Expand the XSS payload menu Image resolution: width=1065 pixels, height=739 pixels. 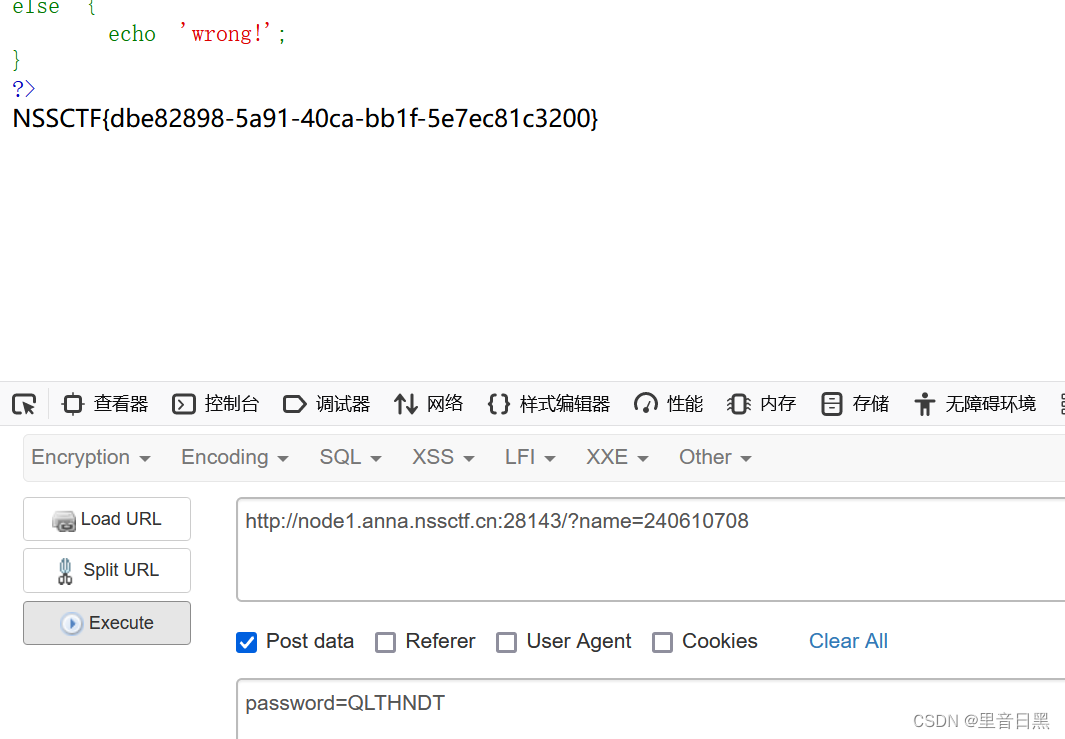tap(442, 457)
